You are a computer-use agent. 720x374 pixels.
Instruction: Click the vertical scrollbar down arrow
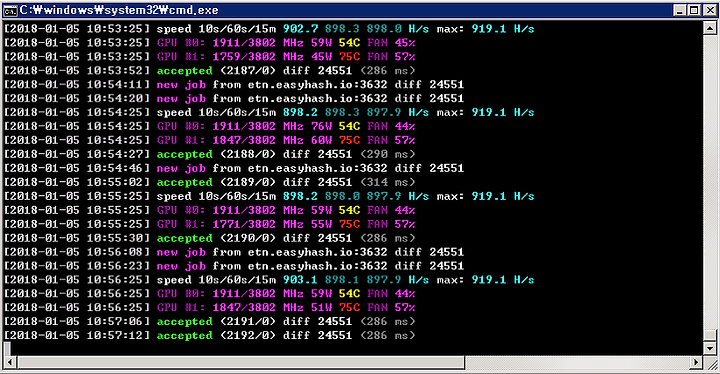(710, 349)
